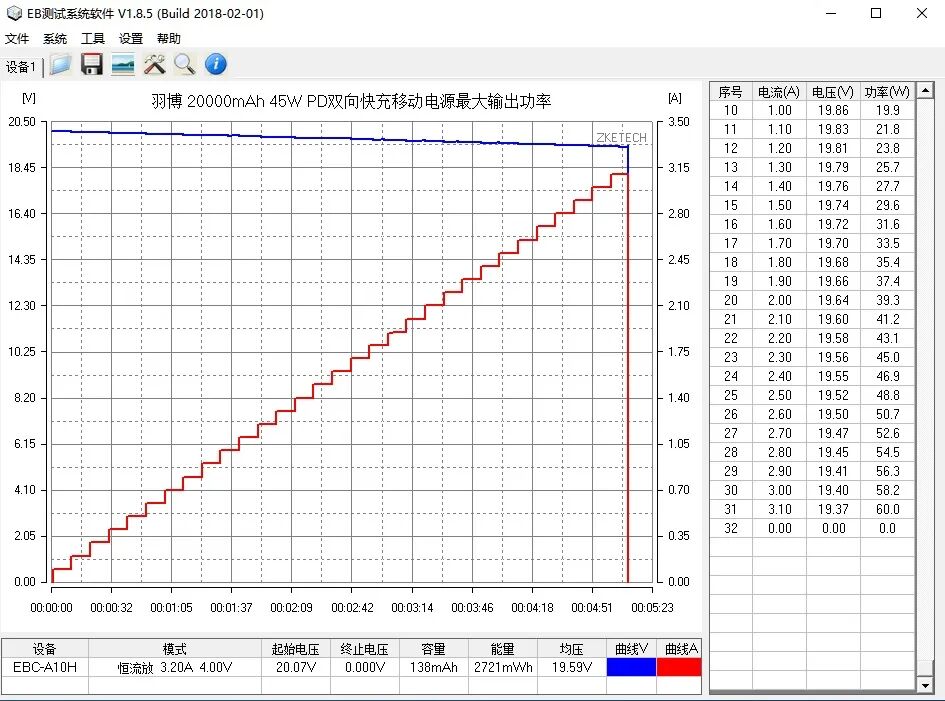Close the EB test software window
Image resolution: width=945 pixels, height=701 pixels.
click(921, 13)
